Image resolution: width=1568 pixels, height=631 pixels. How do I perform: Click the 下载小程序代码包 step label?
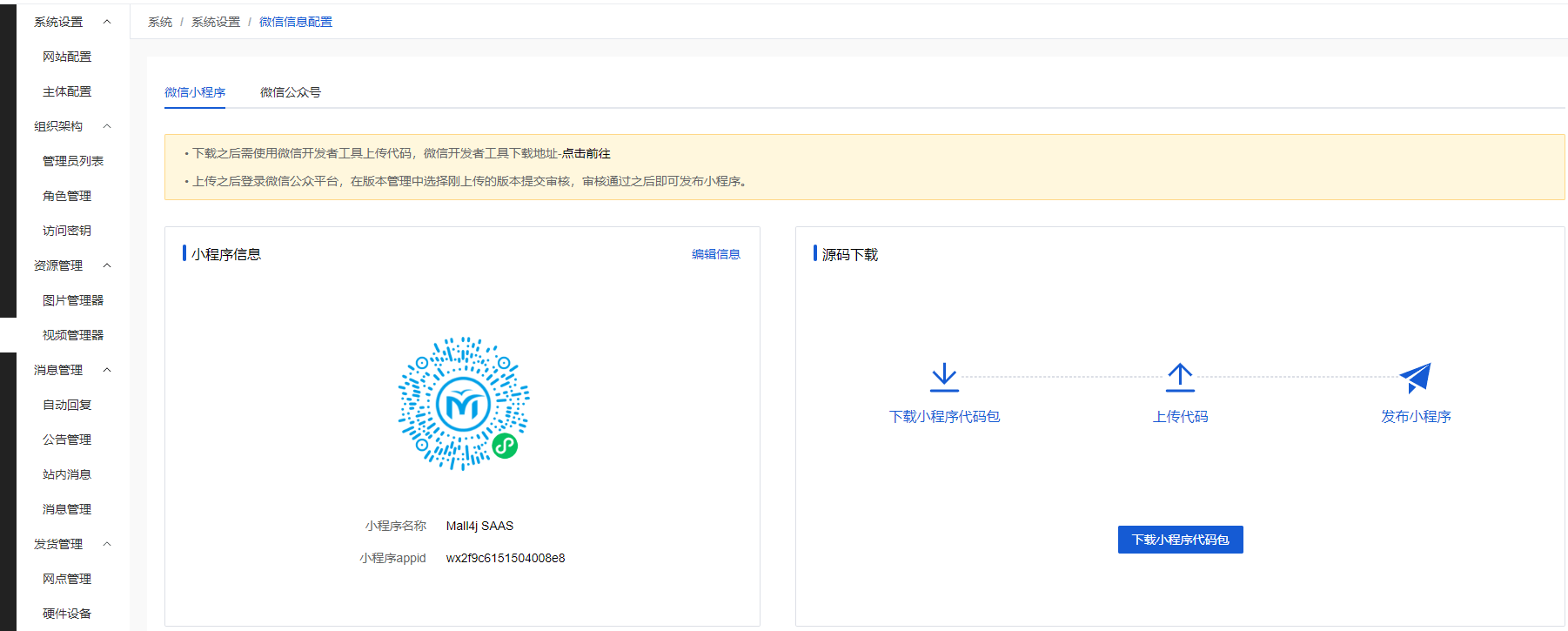(944, 416)
